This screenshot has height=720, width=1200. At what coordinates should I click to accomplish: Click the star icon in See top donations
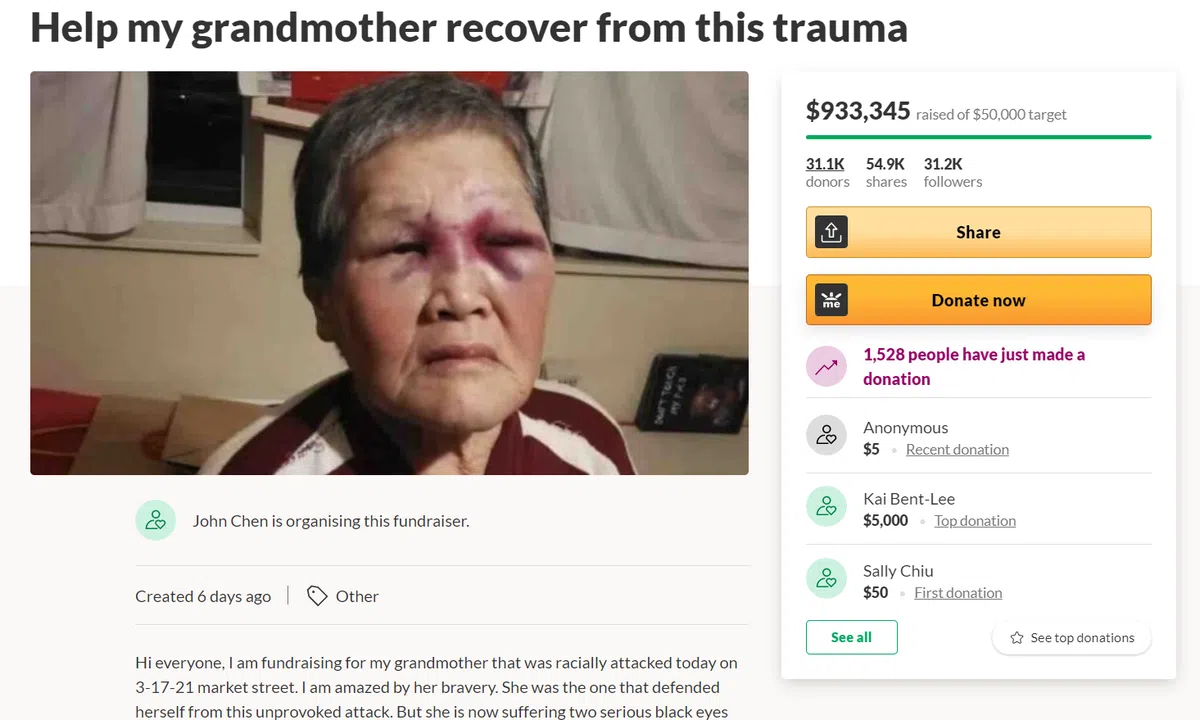1017,638
